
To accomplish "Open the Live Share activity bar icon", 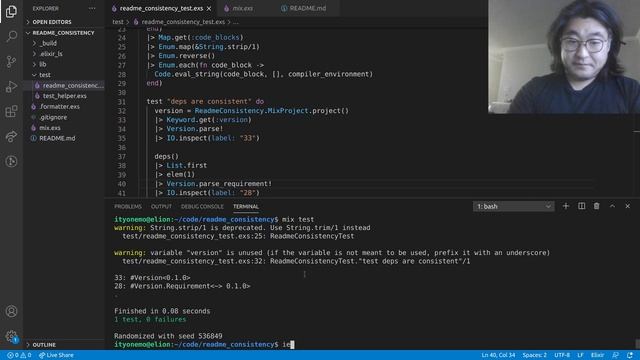I will coord(11,136).
